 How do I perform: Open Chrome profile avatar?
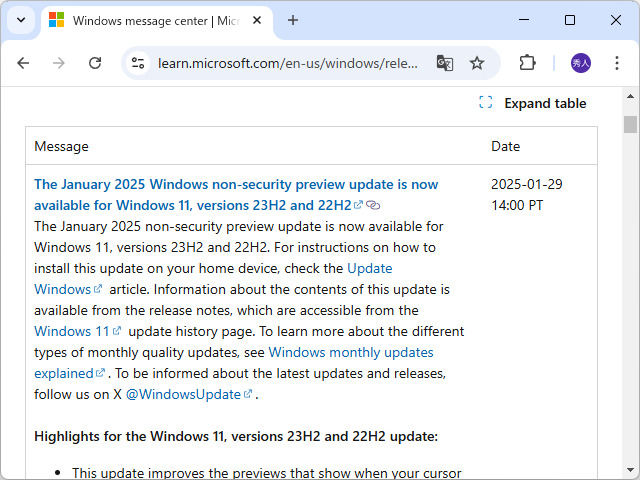(581, 63)
